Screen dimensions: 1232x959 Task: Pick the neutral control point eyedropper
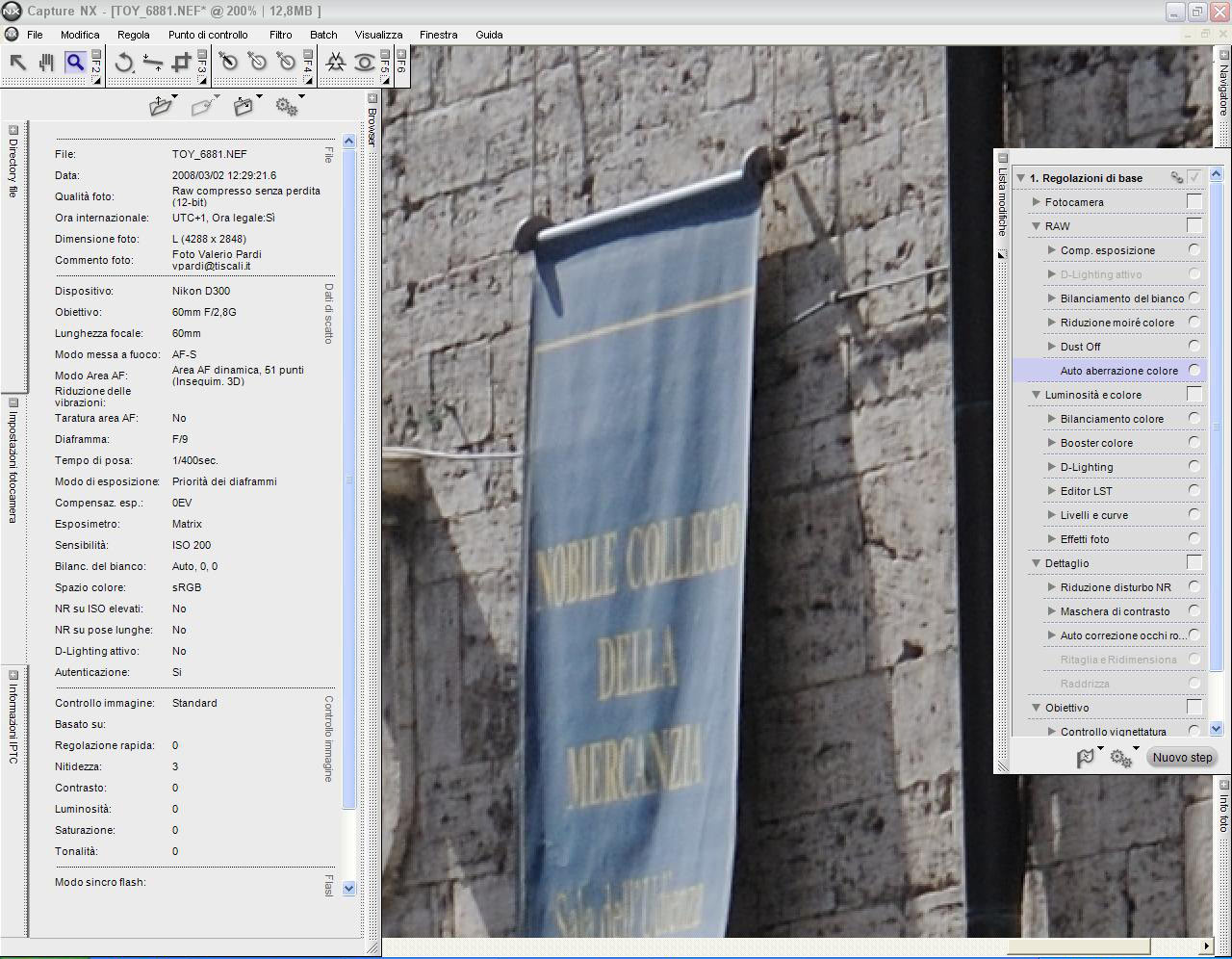(x=257, y=63)
